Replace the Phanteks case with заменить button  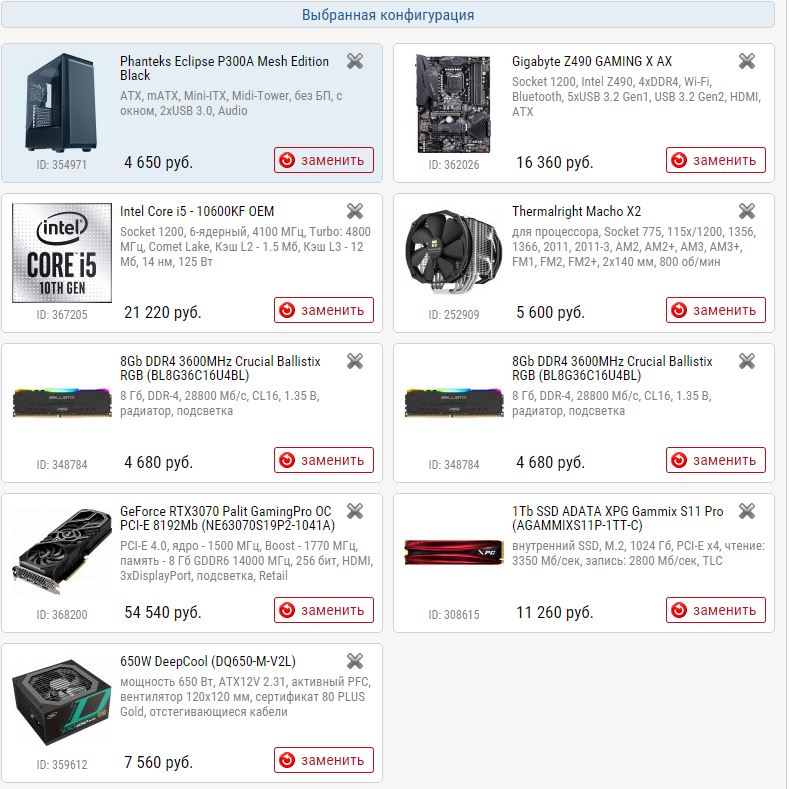[324, 160]
